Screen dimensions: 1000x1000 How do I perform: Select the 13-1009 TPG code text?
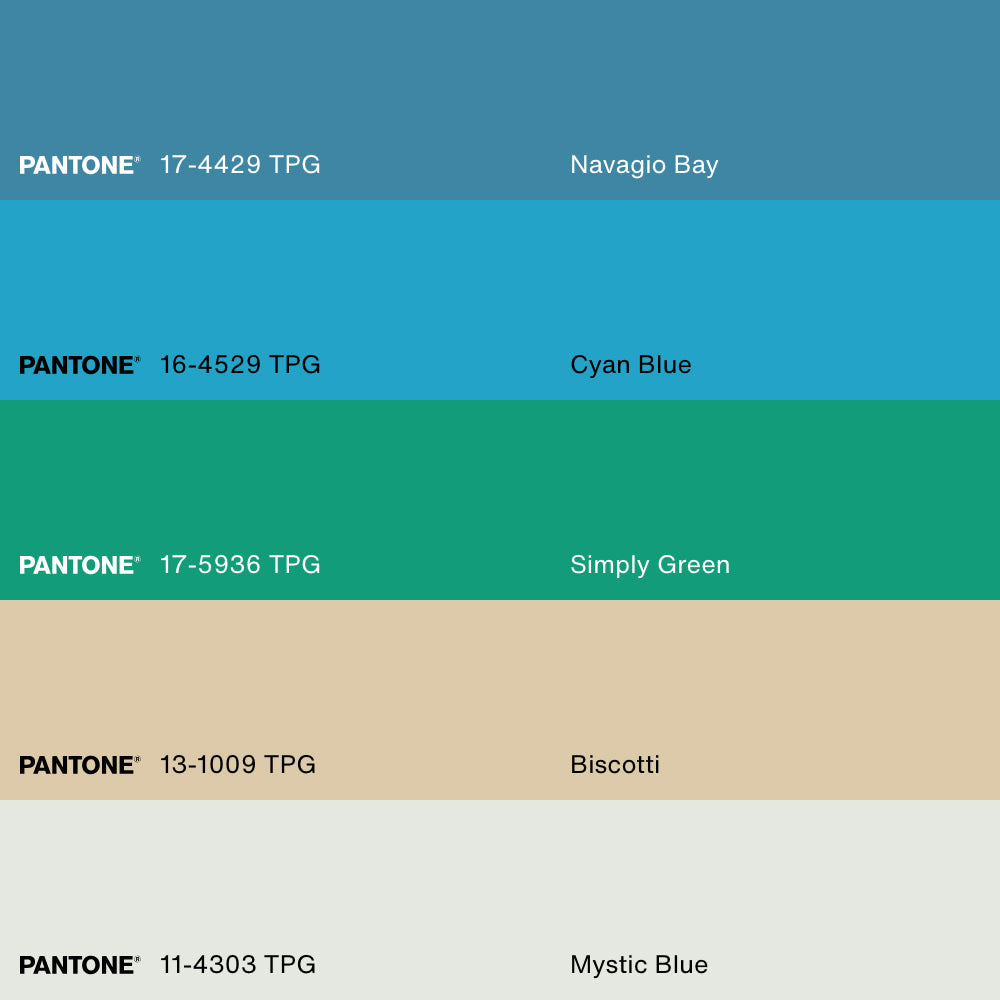pos(237,765)
